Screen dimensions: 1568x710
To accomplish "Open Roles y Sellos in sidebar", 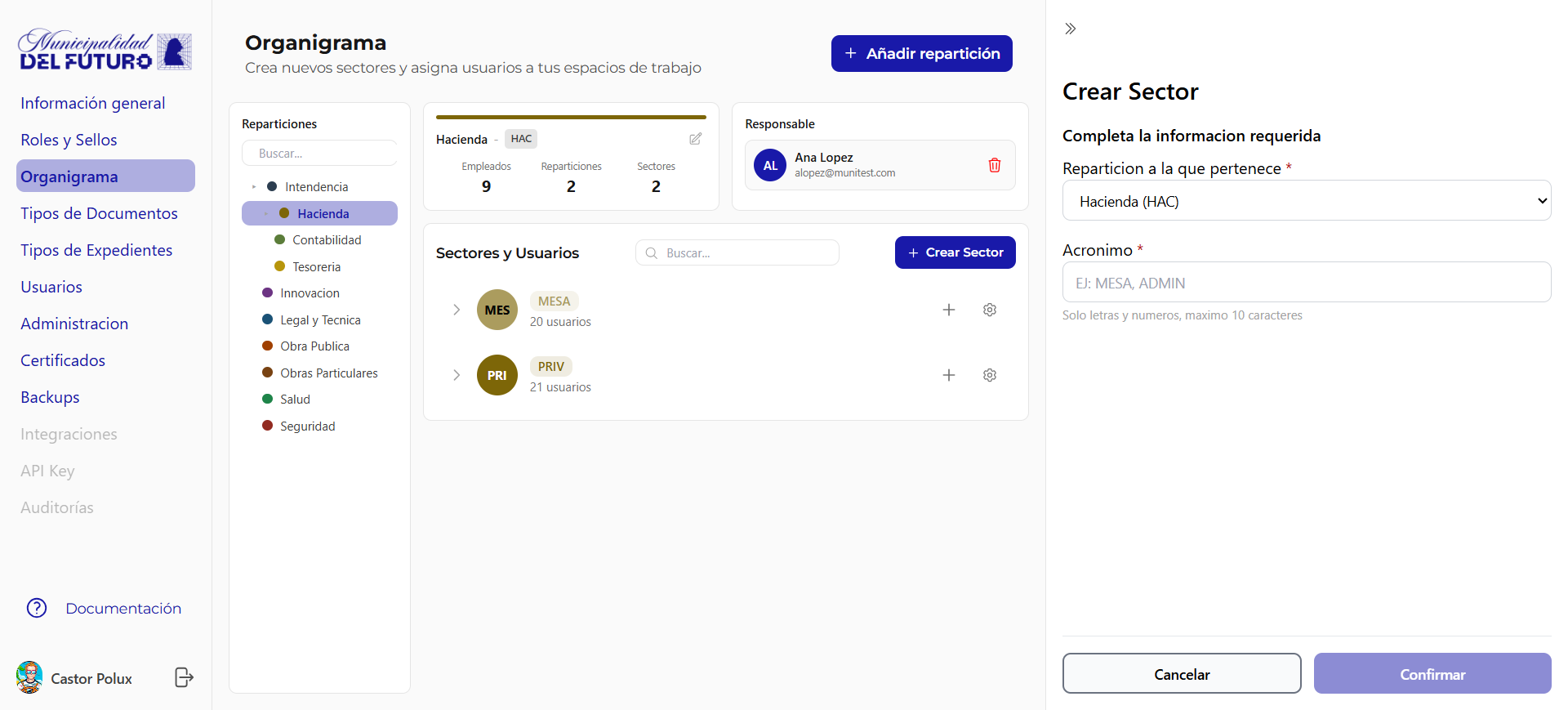I will [x=69, y=140].
